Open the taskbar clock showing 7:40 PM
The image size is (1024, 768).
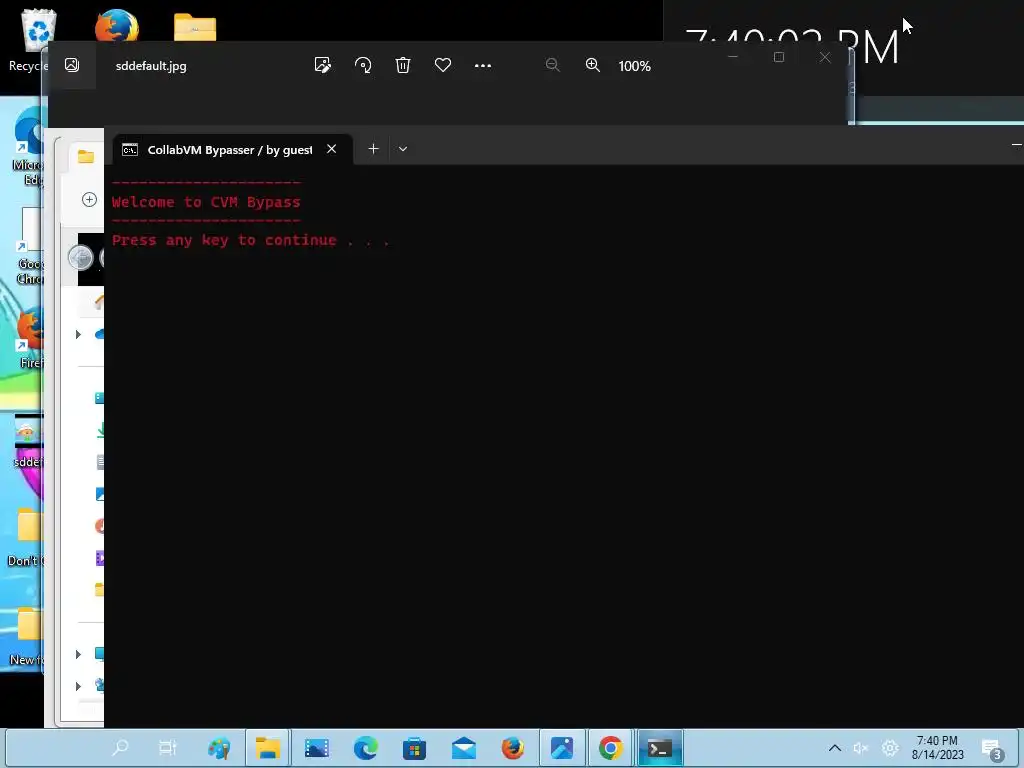point(938,748)
